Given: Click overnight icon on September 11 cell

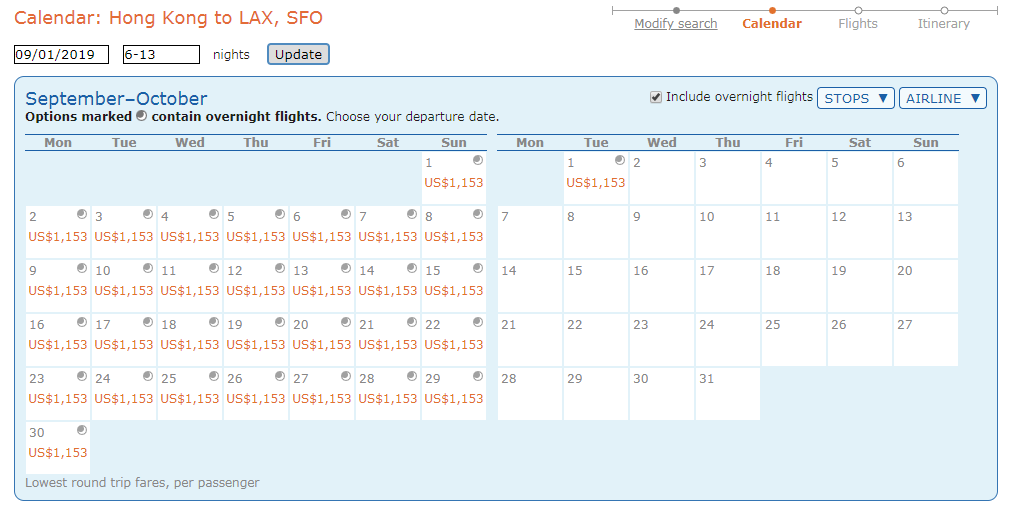Looking at the screenshot, I should [214, 268].
